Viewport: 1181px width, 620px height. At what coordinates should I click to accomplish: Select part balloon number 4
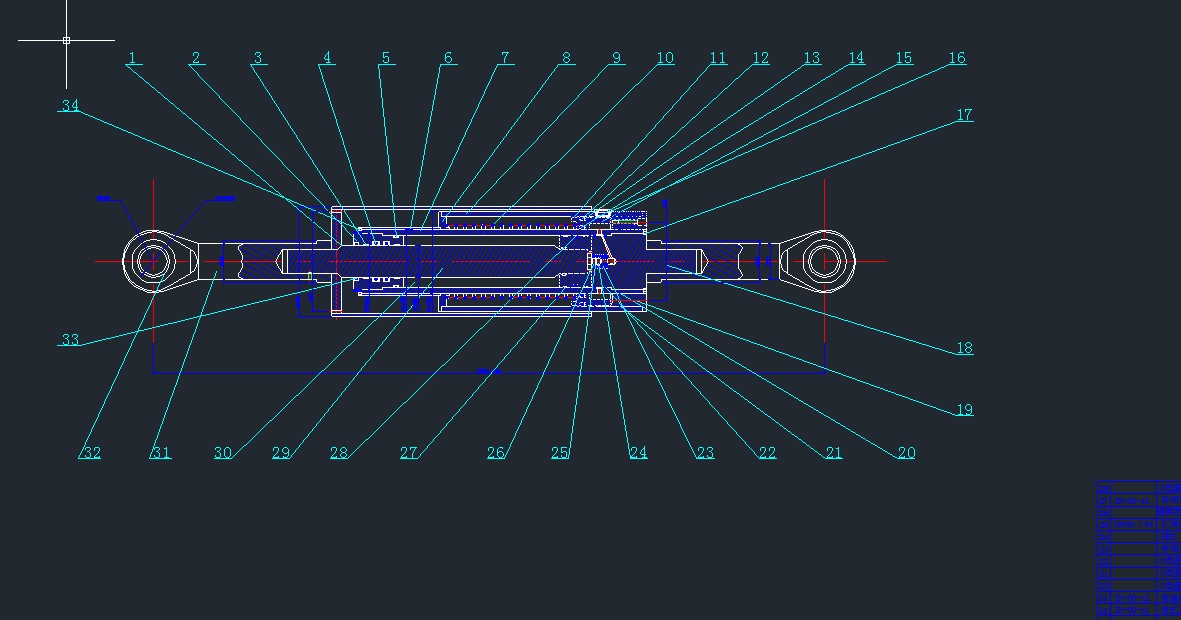coord(327,58)
